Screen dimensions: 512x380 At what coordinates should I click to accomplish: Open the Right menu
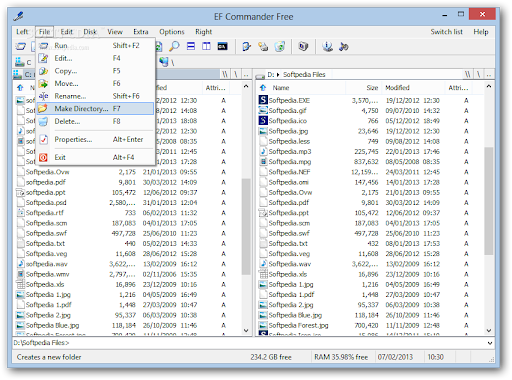pos(203,32)
